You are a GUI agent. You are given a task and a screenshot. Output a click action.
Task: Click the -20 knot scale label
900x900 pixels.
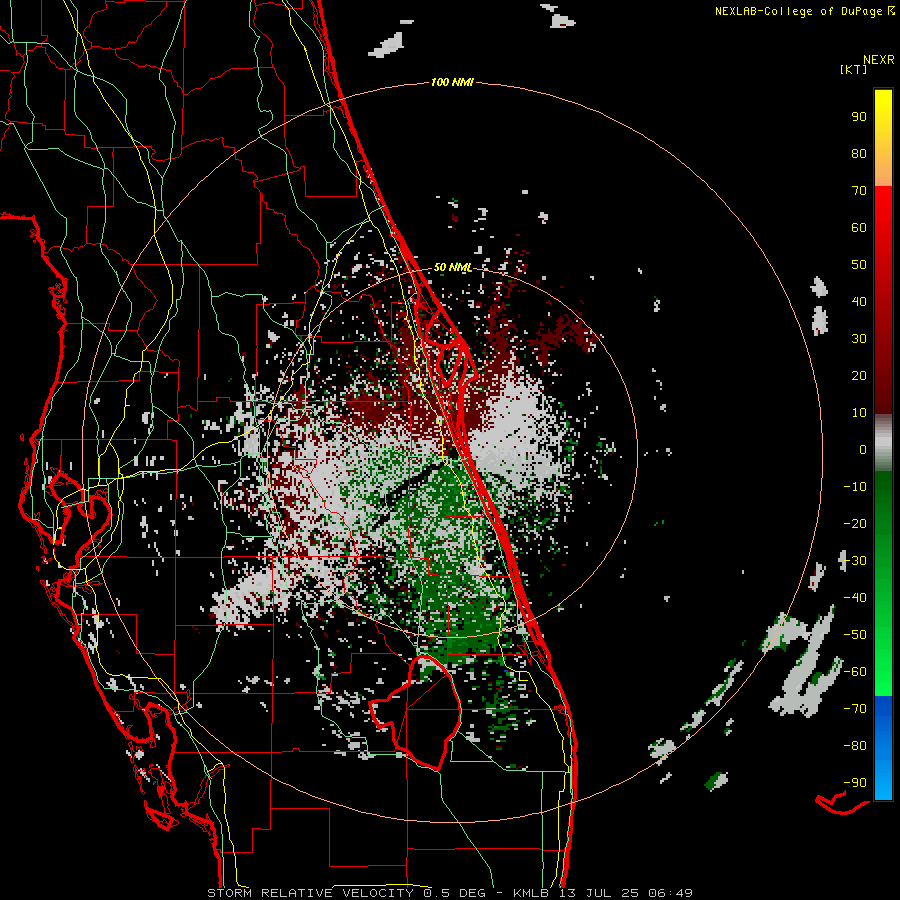click(x=855, y=523)
